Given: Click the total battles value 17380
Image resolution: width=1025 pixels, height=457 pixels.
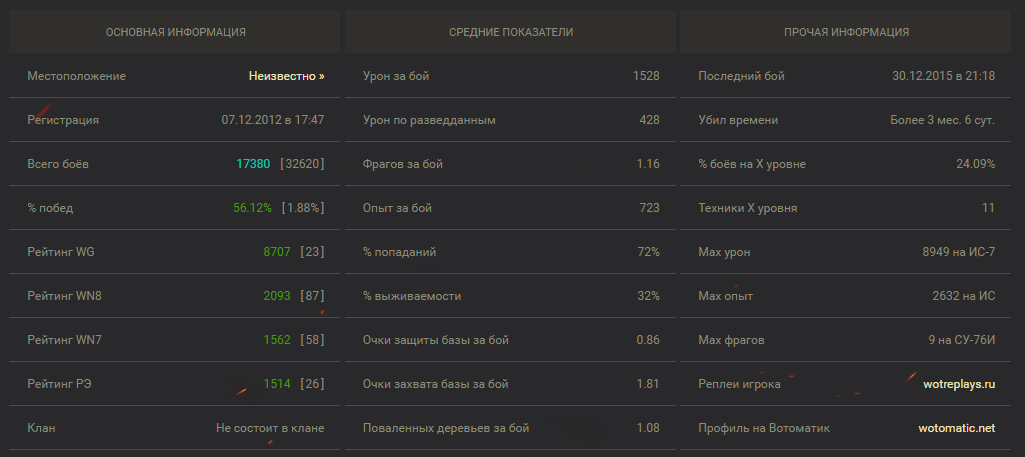Looking at the screenshot, I should (x=253, y=164).
